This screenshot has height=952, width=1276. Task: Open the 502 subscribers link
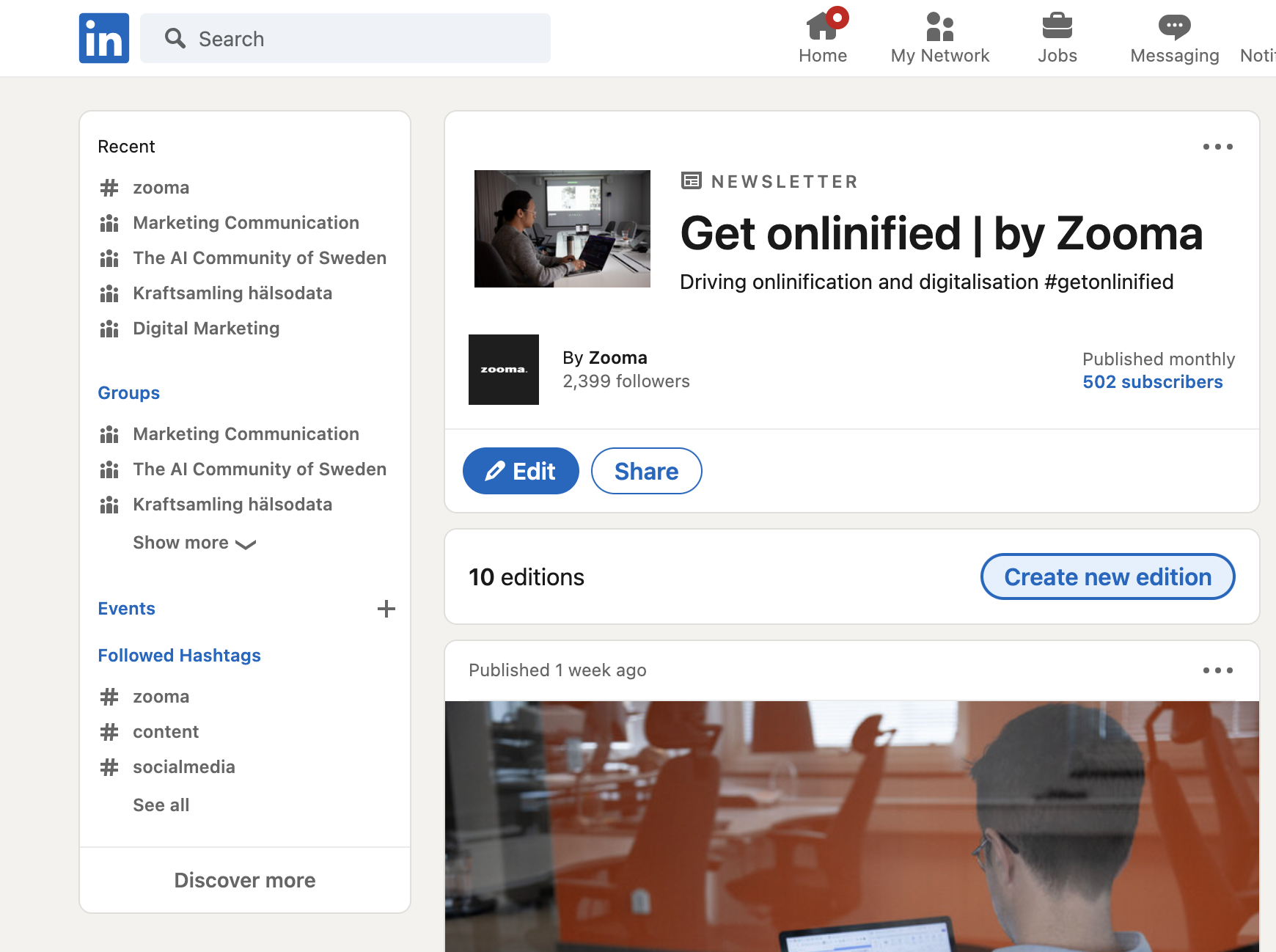click(1152, 381)
